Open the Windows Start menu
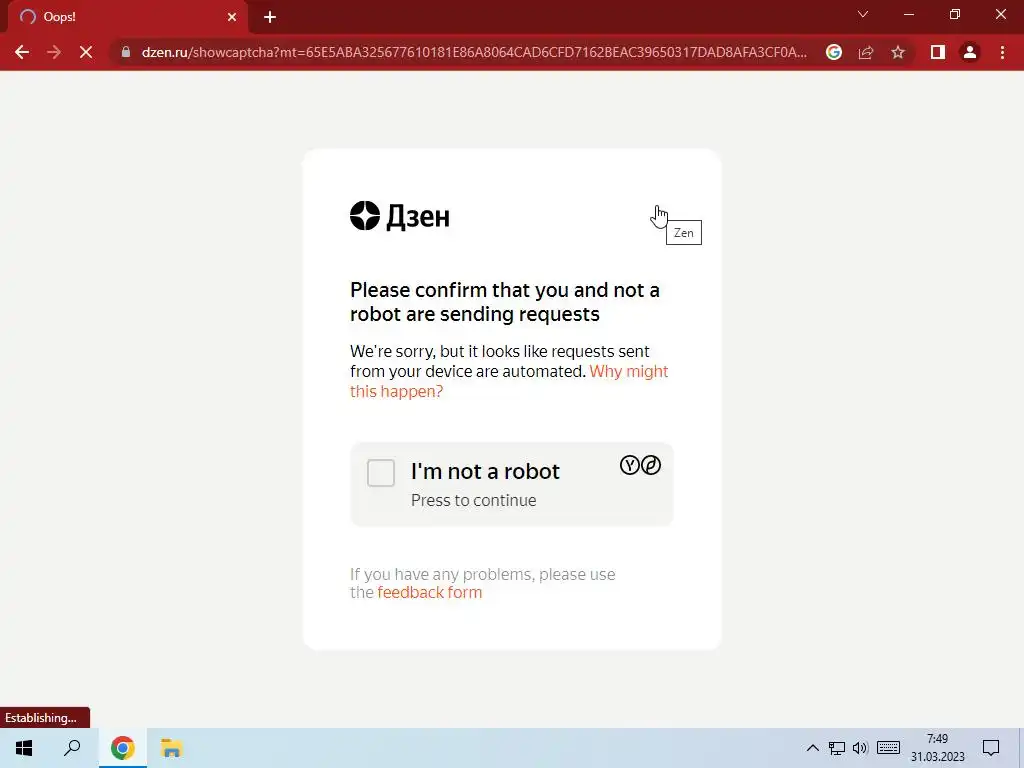The width and height of the screenshot is (1024, 768). [24, 748]
